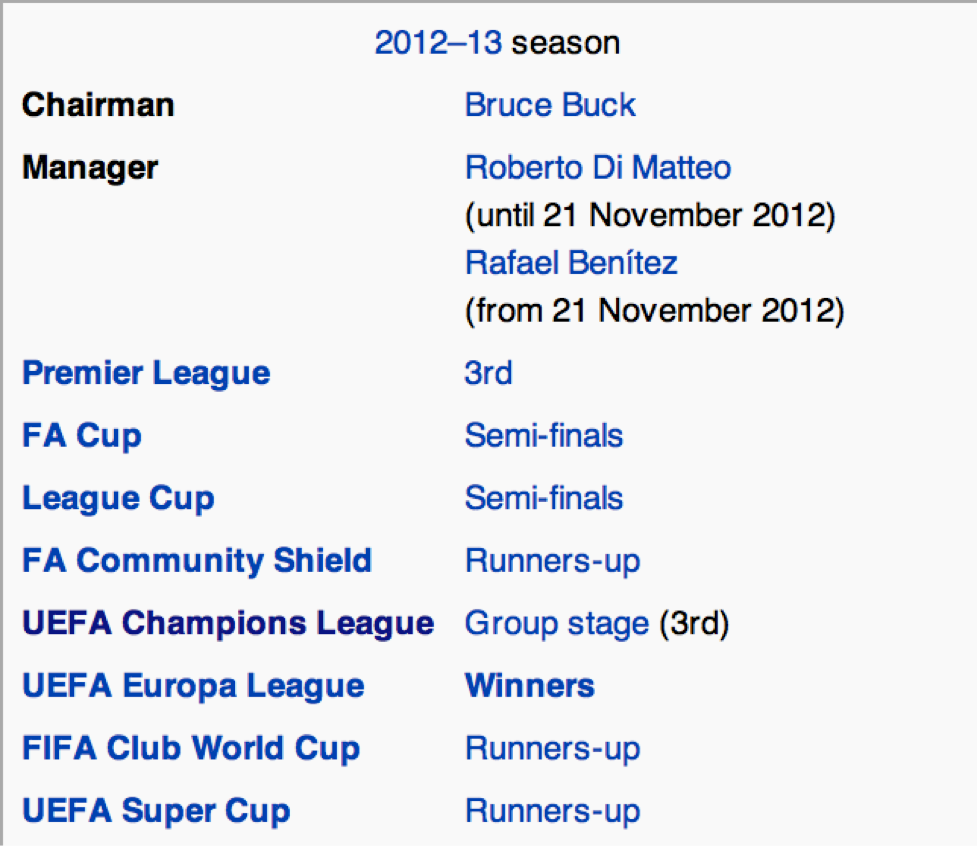Viewport: 978px width, 846px height.
Task: Open Rafael Benítez's page
Action: (x=571, y=263)
